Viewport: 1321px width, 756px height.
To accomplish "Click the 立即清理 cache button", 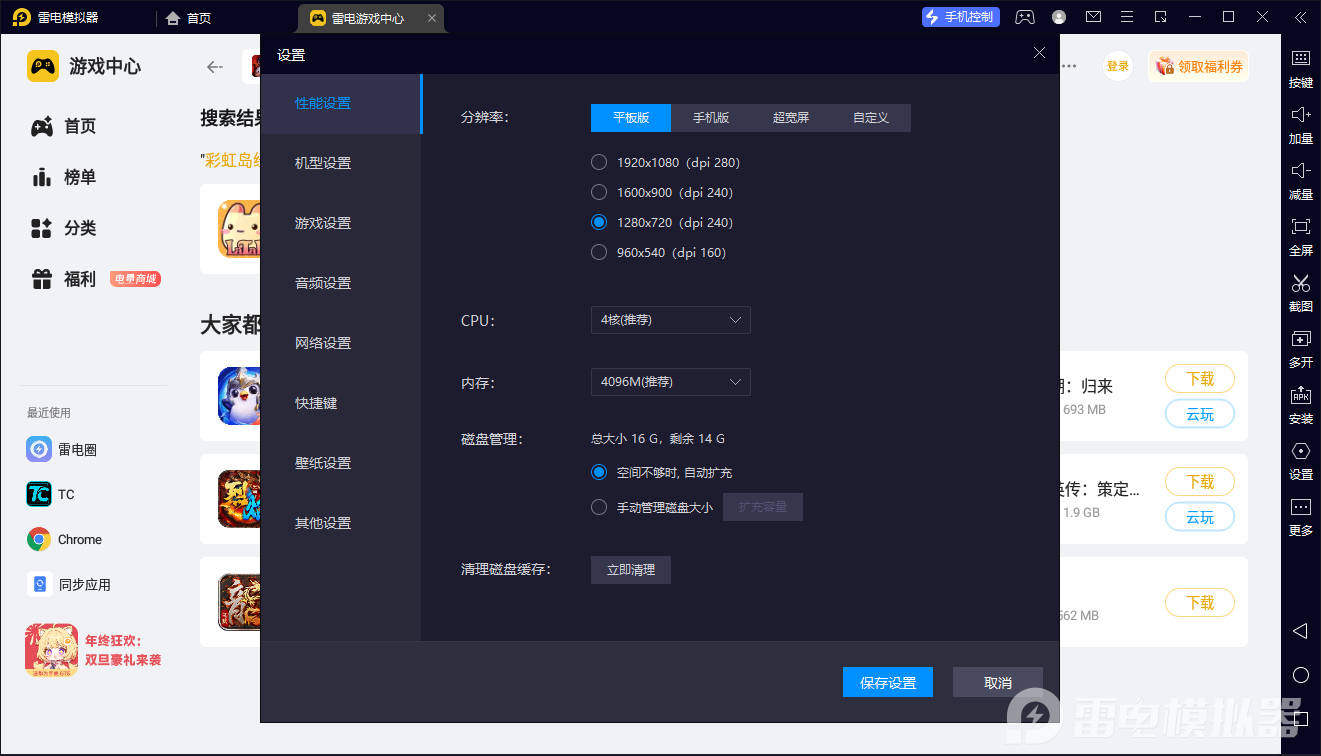I will click(630, 570).
